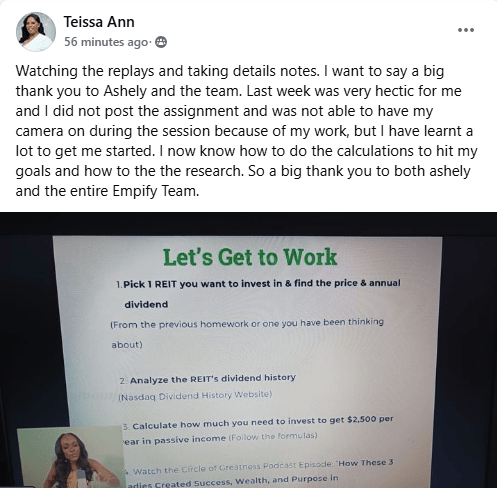Viewport: 497px width, 488px height.
Task: Click "Nasdaq Dividend History Website" text
Action: coord(195,396)
